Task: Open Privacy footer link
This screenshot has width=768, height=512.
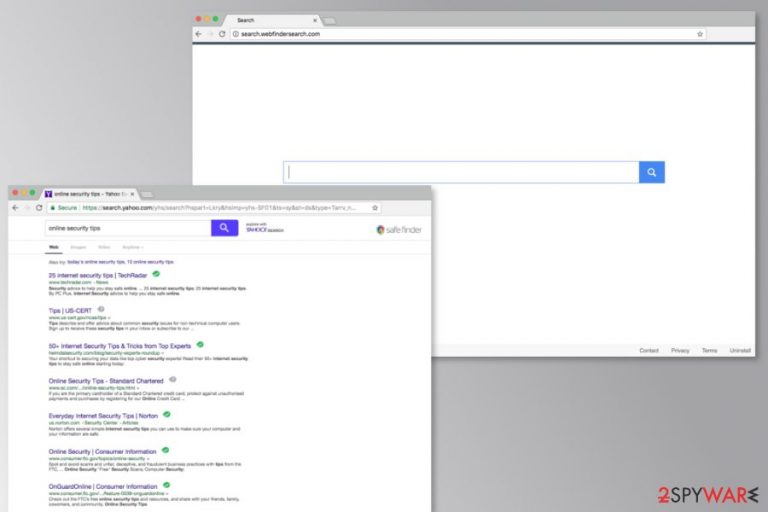Action: coord(680,350)
